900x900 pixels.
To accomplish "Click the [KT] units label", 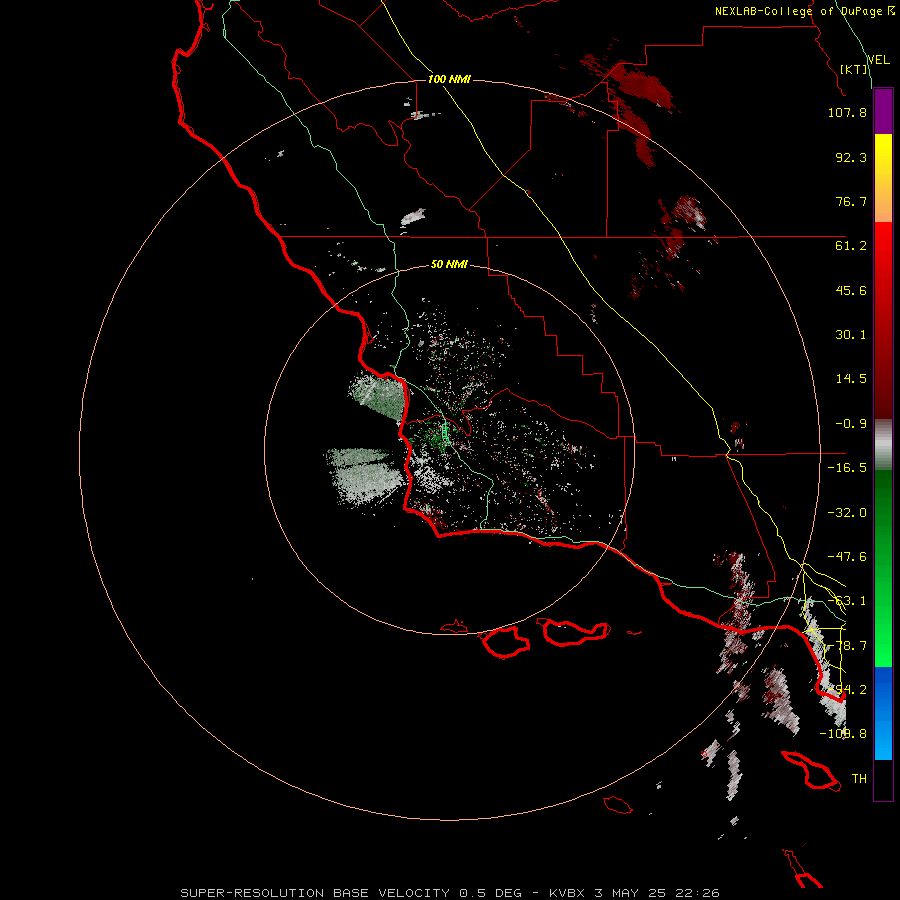I will point(854,69).
